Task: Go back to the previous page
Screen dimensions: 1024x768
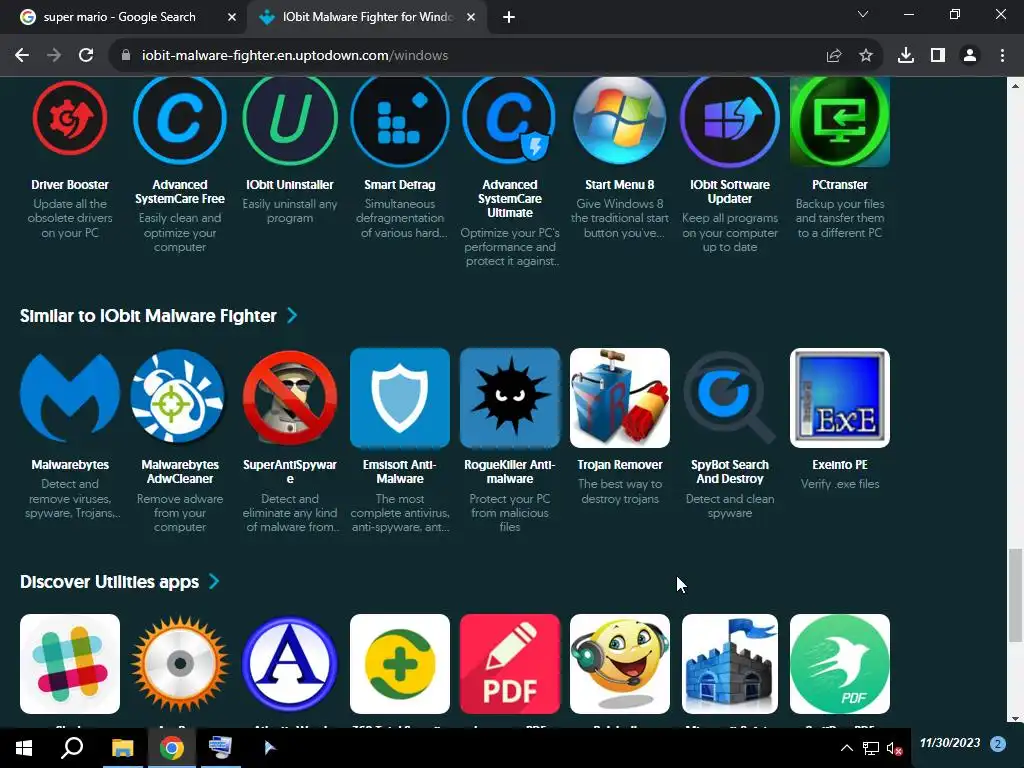Action: [22, 56]
